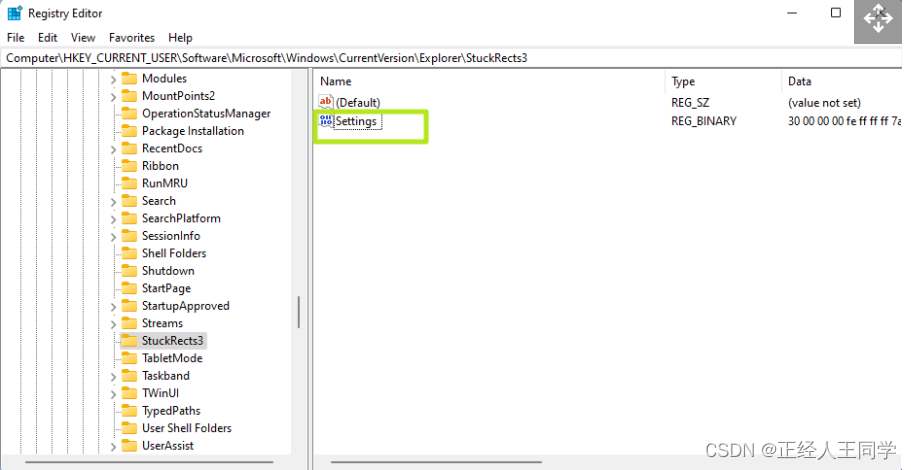Select the StuckRects3 key label

pos(173,340)
